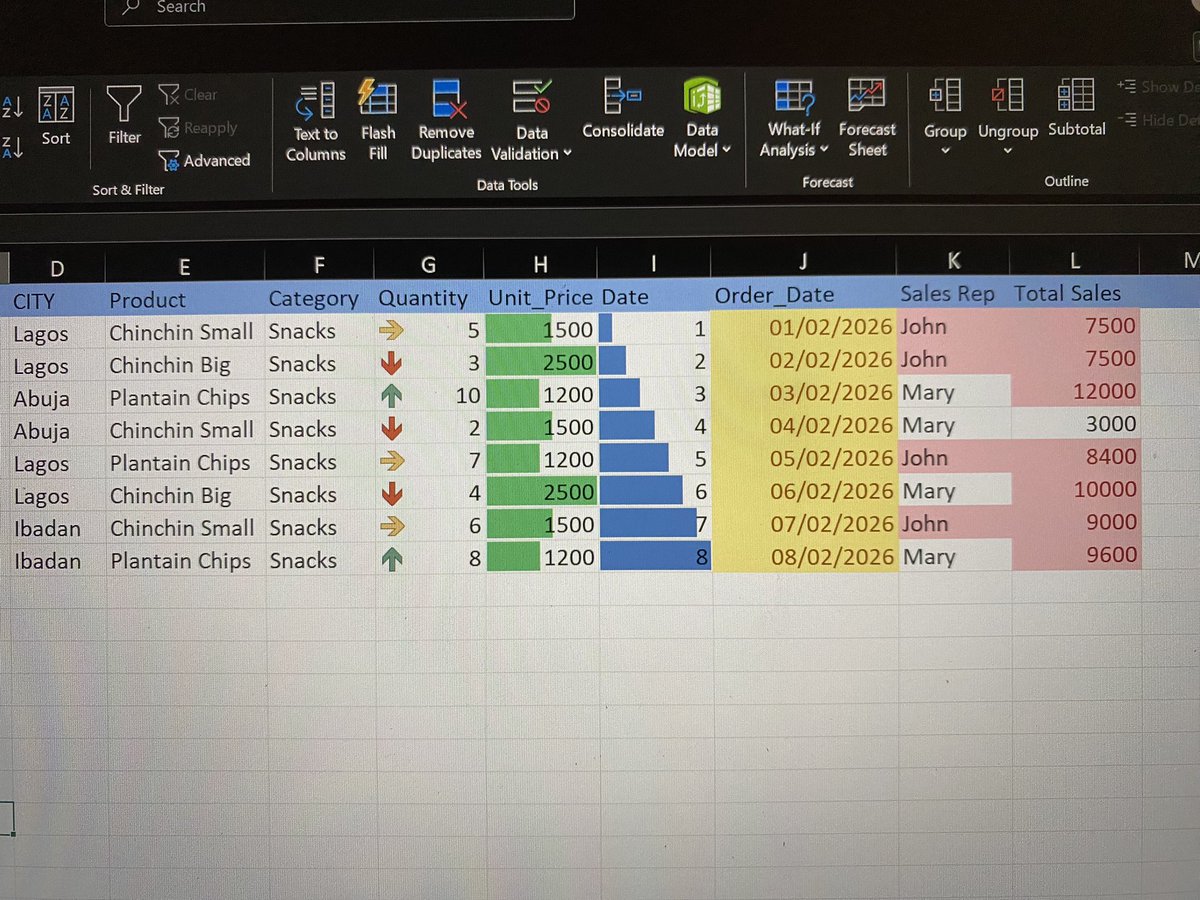Open Advanced filter options

[205, 160]
